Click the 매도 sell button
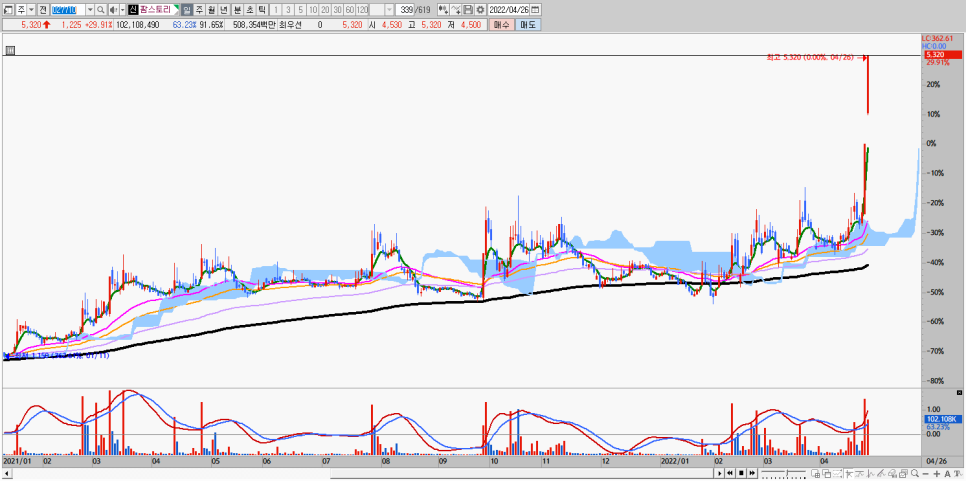This screenshot has width=966, height=481. pyautogui.click(x=527, y=25)
